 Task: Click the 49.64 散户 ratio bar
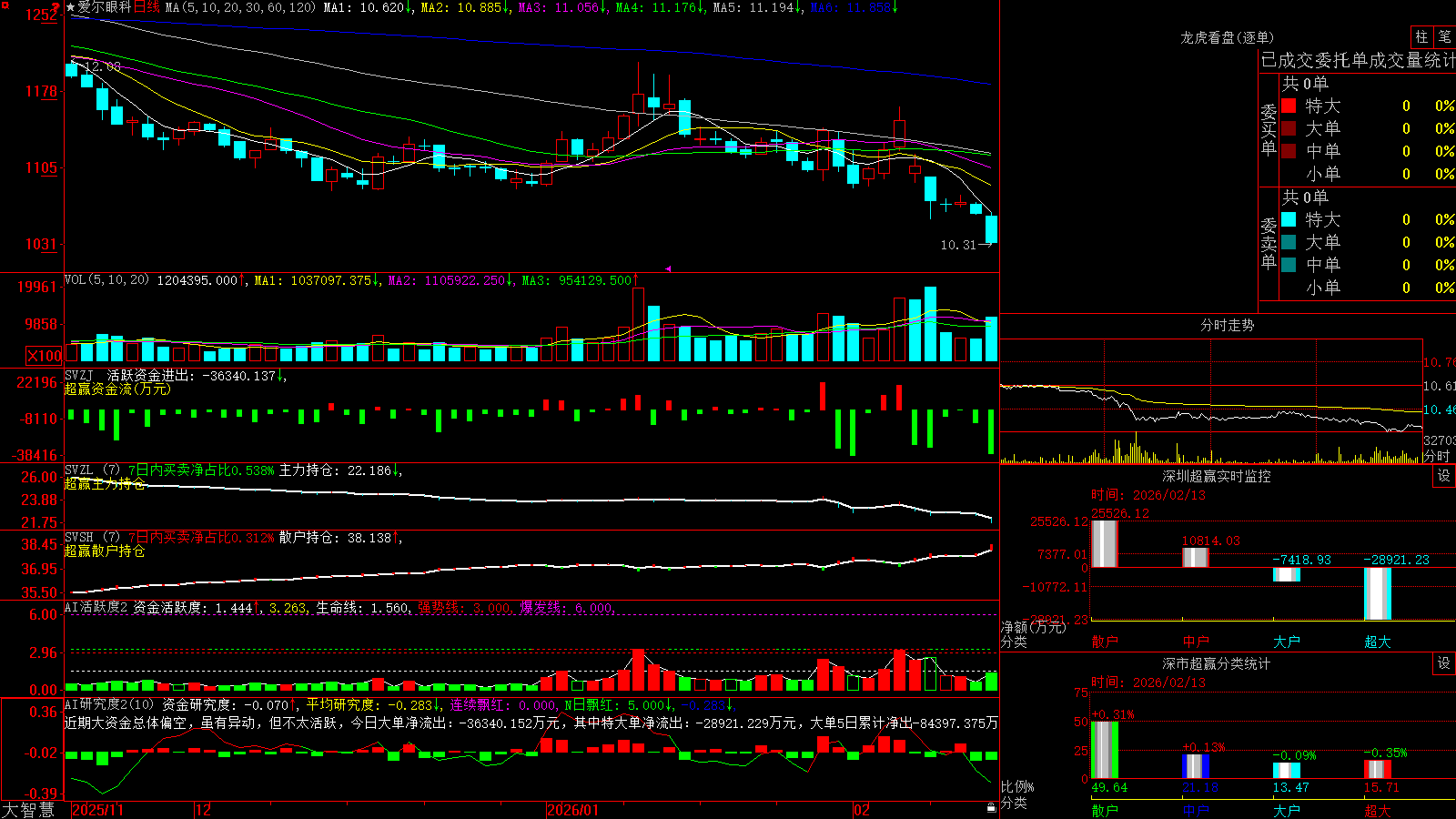1105,750
